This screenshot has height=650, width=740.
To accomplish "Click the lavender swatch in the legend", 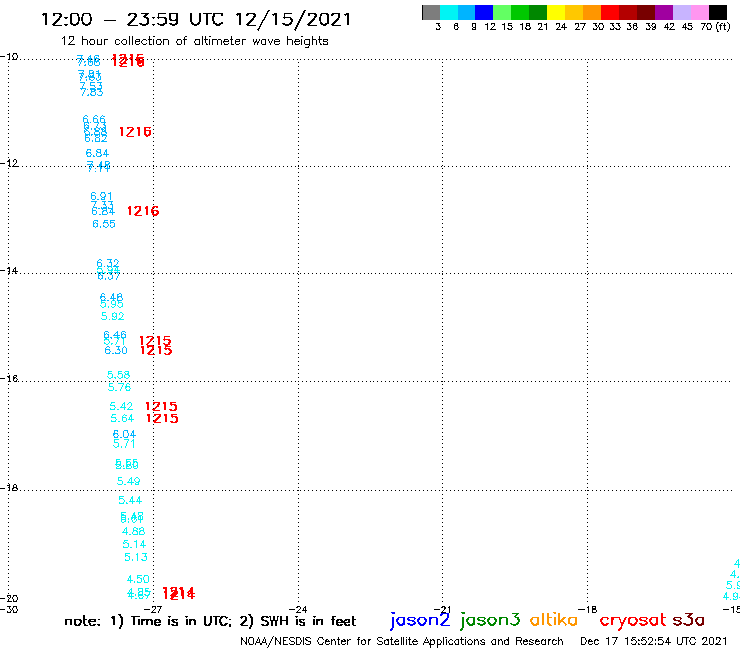I will pos(681,12).
